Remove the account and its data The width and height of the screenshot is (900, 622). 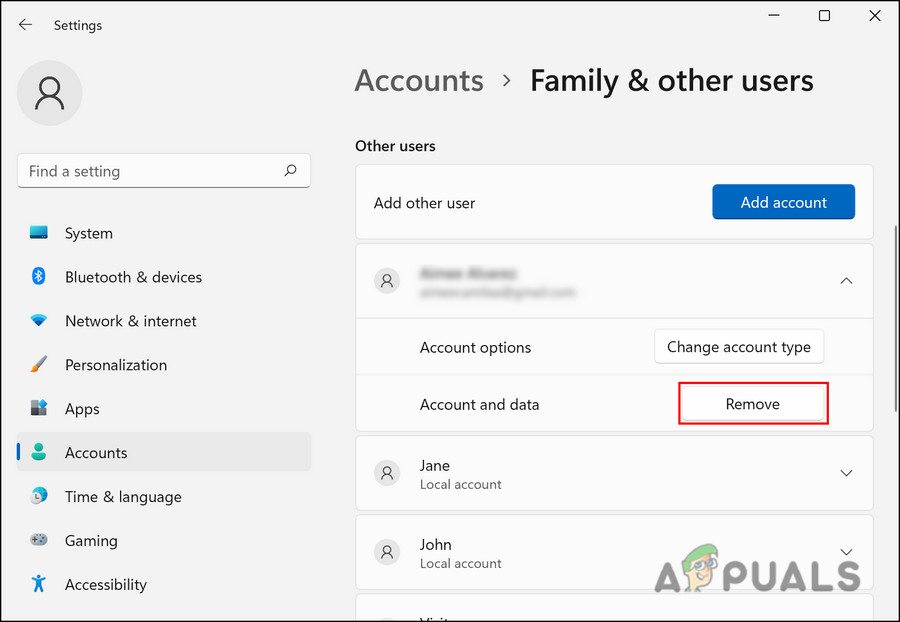click(753, 404)
